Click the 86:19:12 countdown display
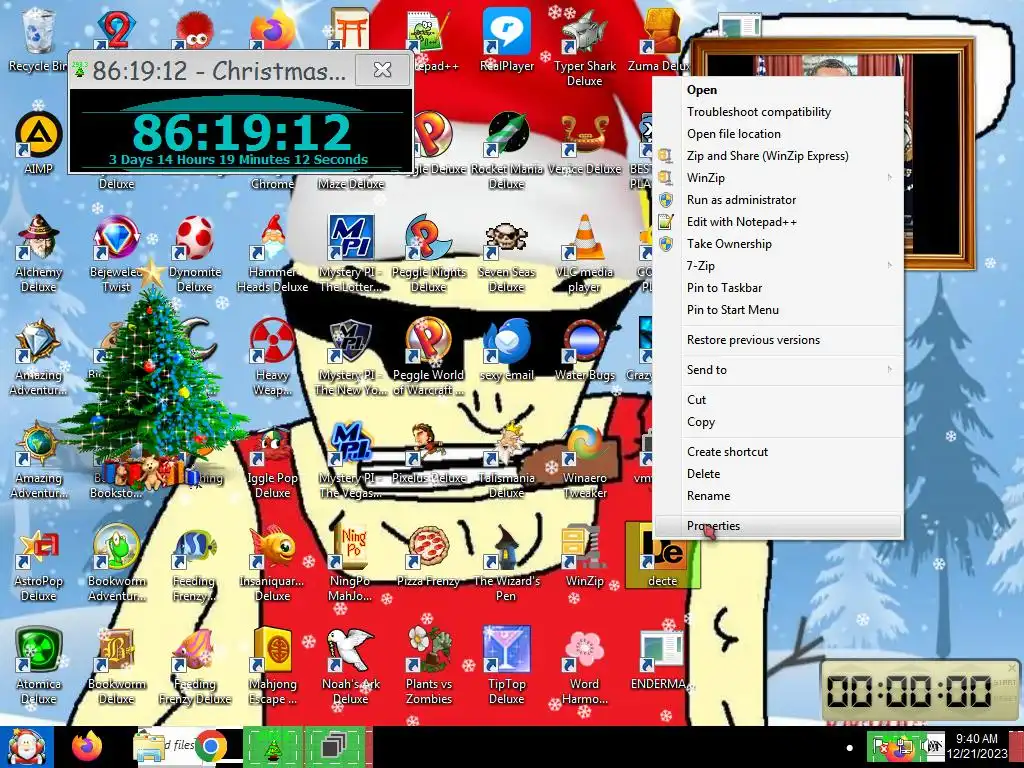1024x768 pixels. 241,133
